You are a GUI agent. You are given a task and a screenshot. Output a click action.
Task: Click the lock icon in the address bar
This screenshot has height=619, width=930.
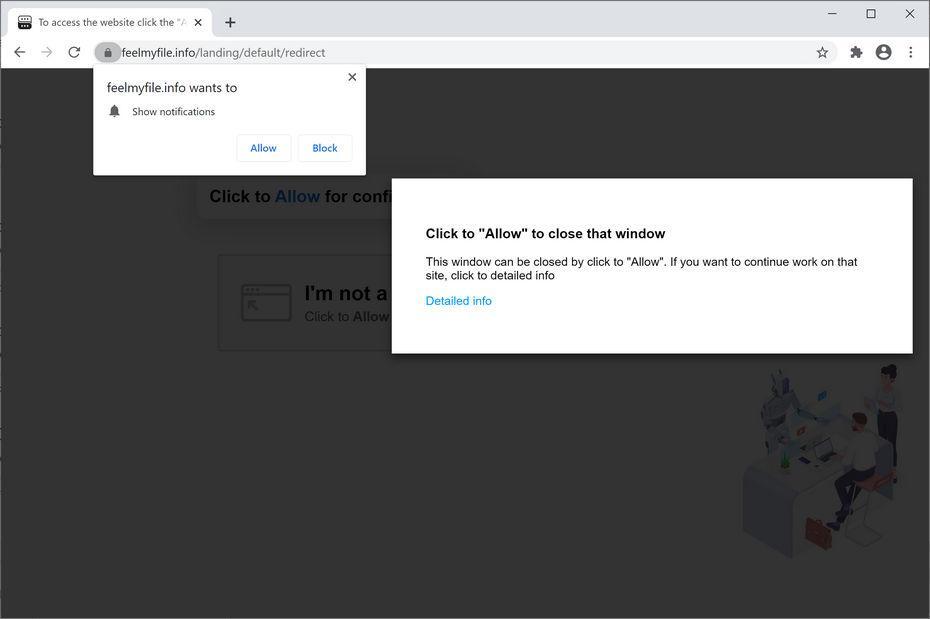coord(108,52)
